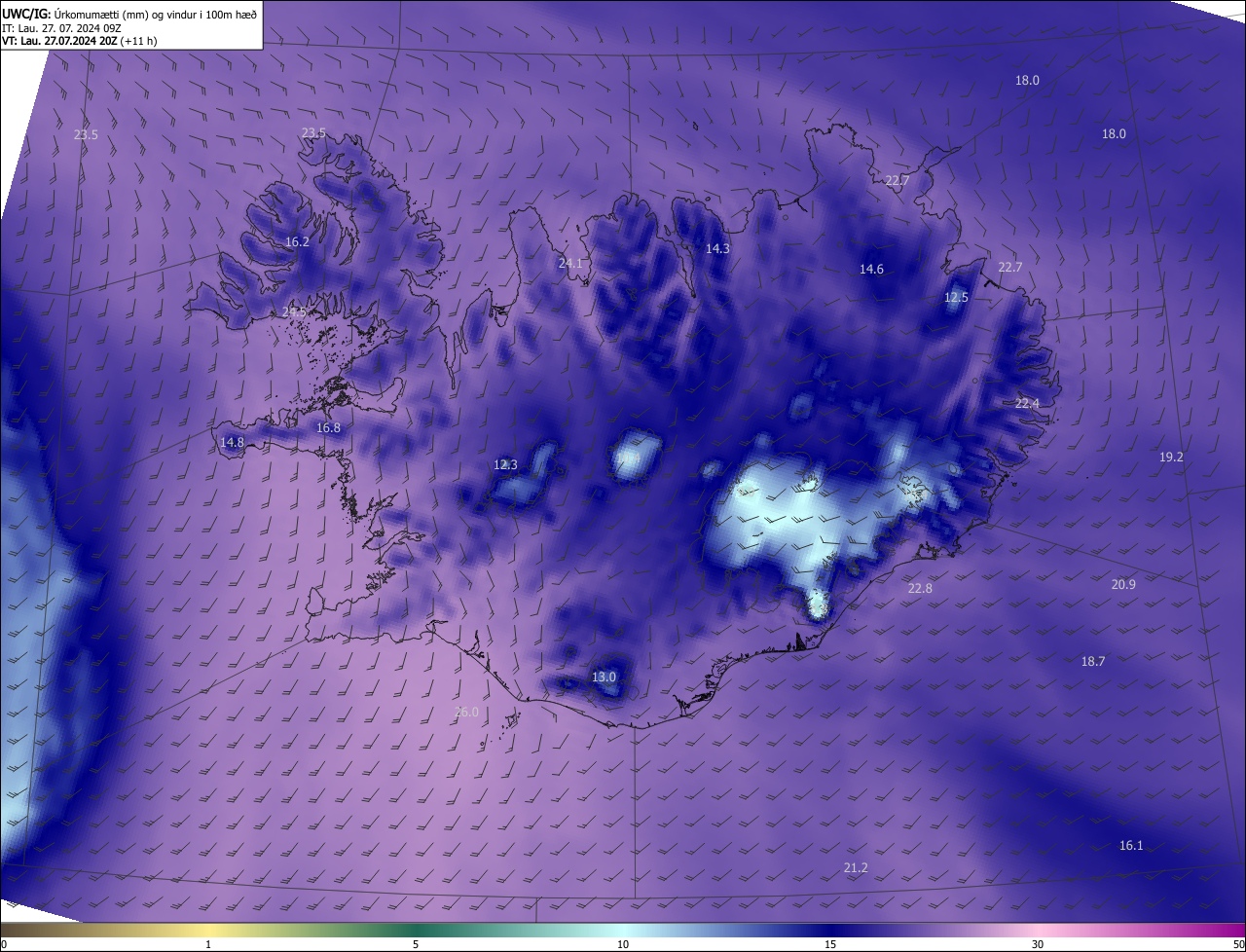Click the 24.5 value label
Viewport: 1246px width, 952px height.
(x=293, y=311)
